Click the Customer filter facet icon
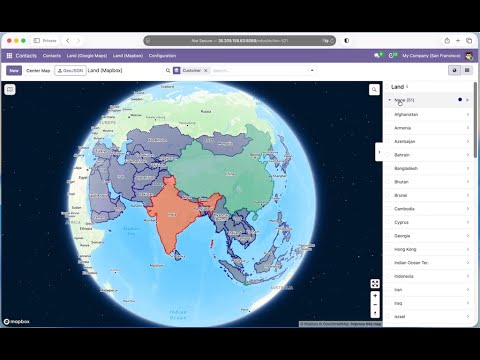The width and height of the screenshot is (480, 360). (177, 70)
